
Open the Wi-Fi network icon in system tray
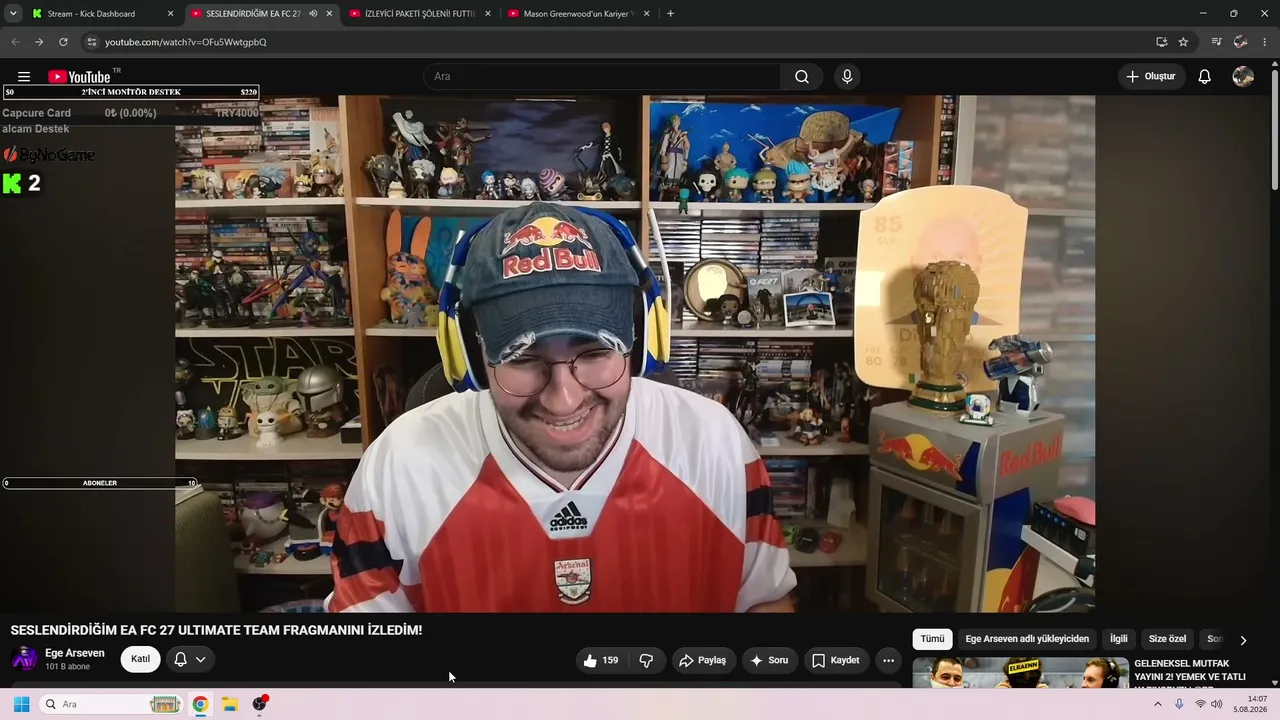1200,704
